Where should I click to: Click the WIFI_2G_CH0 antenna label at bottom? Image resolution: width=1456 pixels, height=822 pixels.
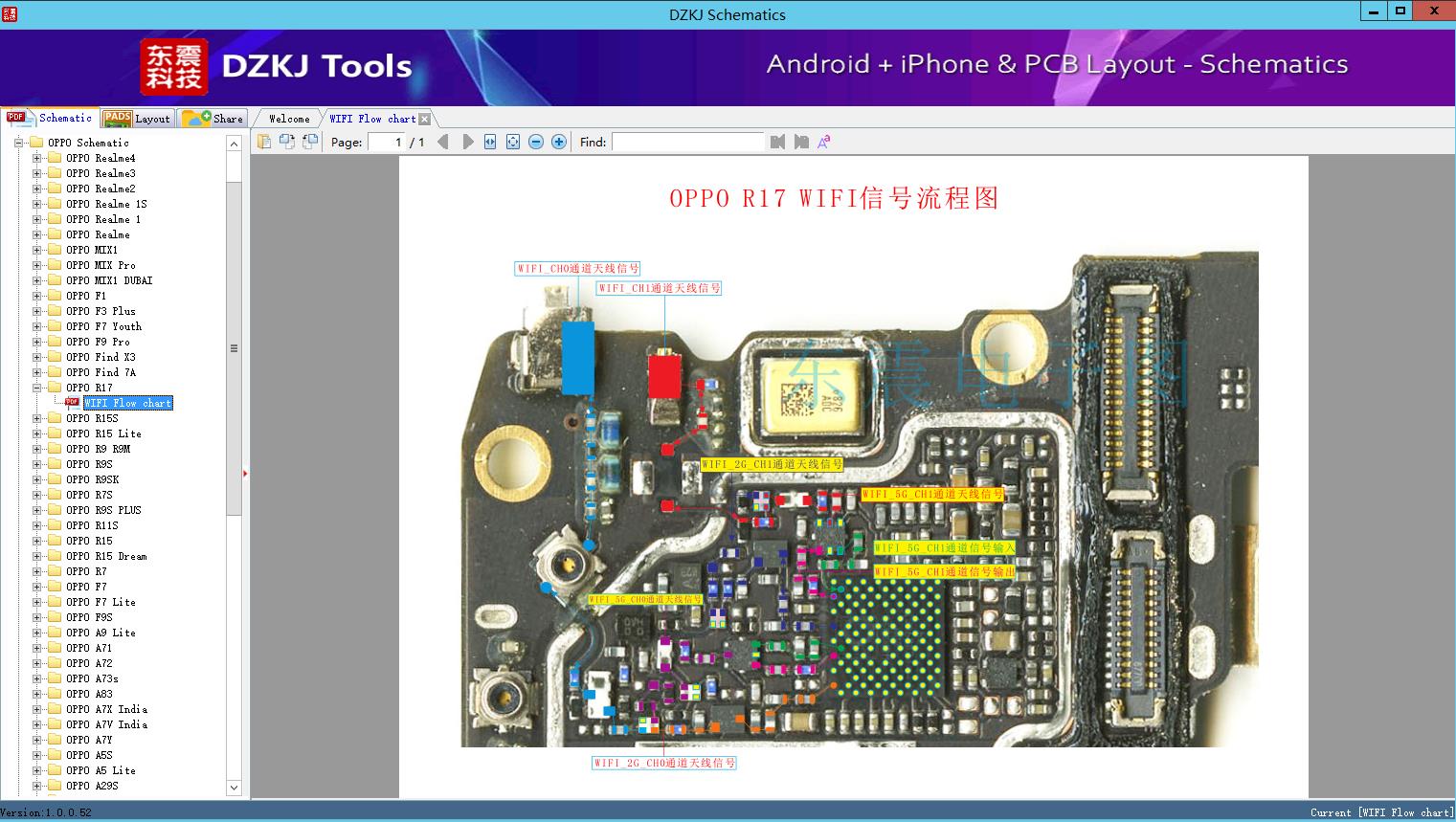tap(664, 763)
